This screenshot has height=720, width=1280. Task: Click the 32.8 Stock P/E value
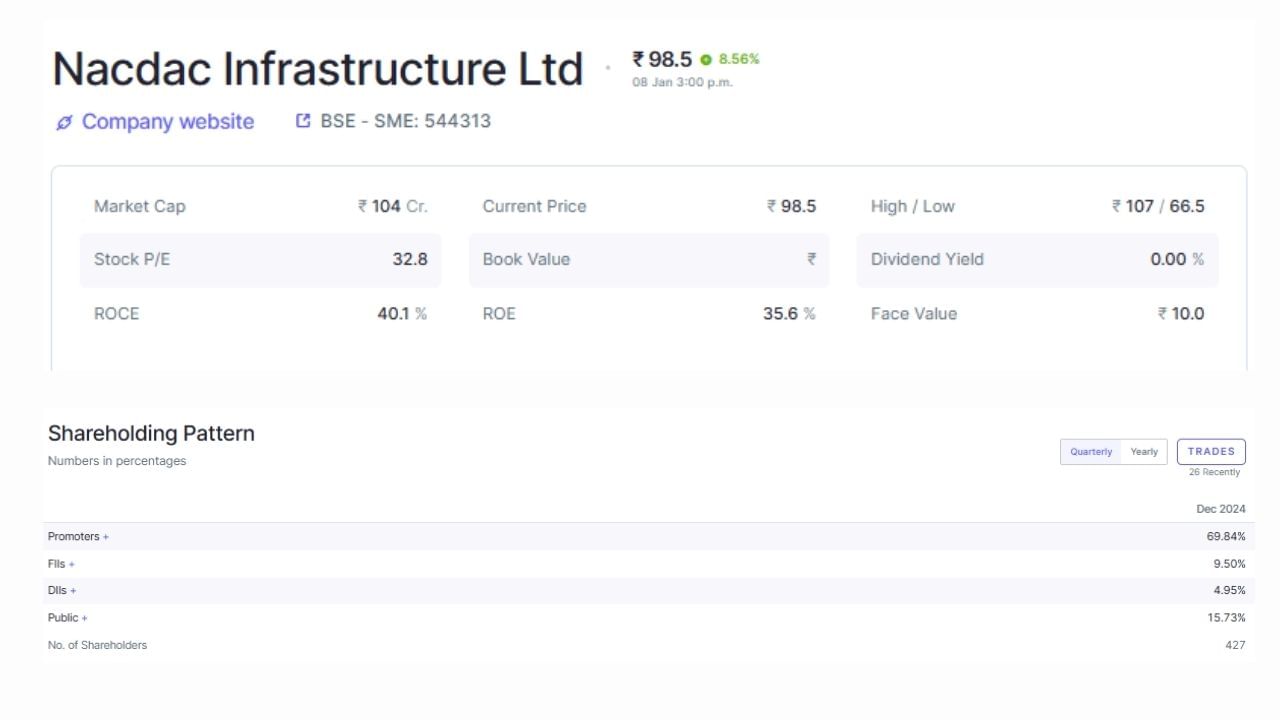410,260
